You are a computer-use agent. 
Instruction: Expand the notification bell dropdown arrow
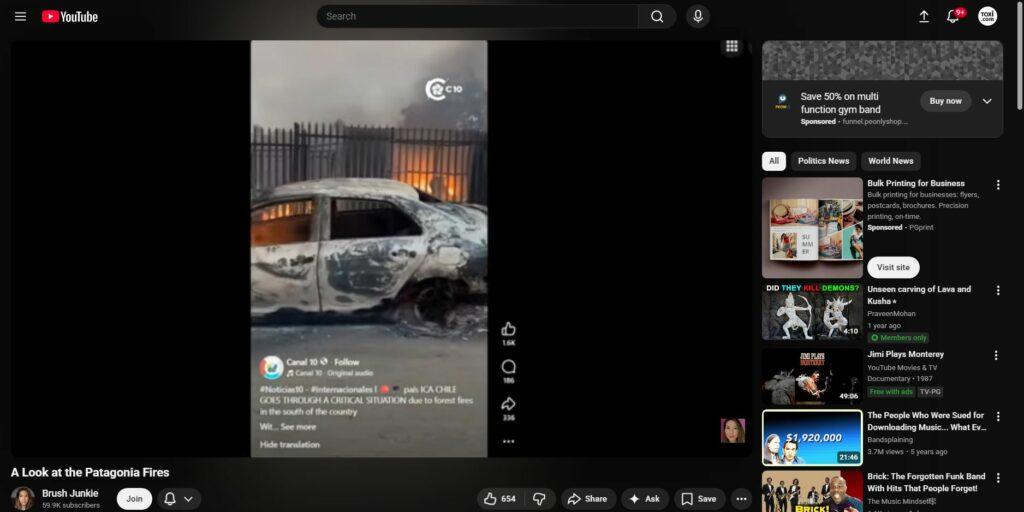[188, 498]
